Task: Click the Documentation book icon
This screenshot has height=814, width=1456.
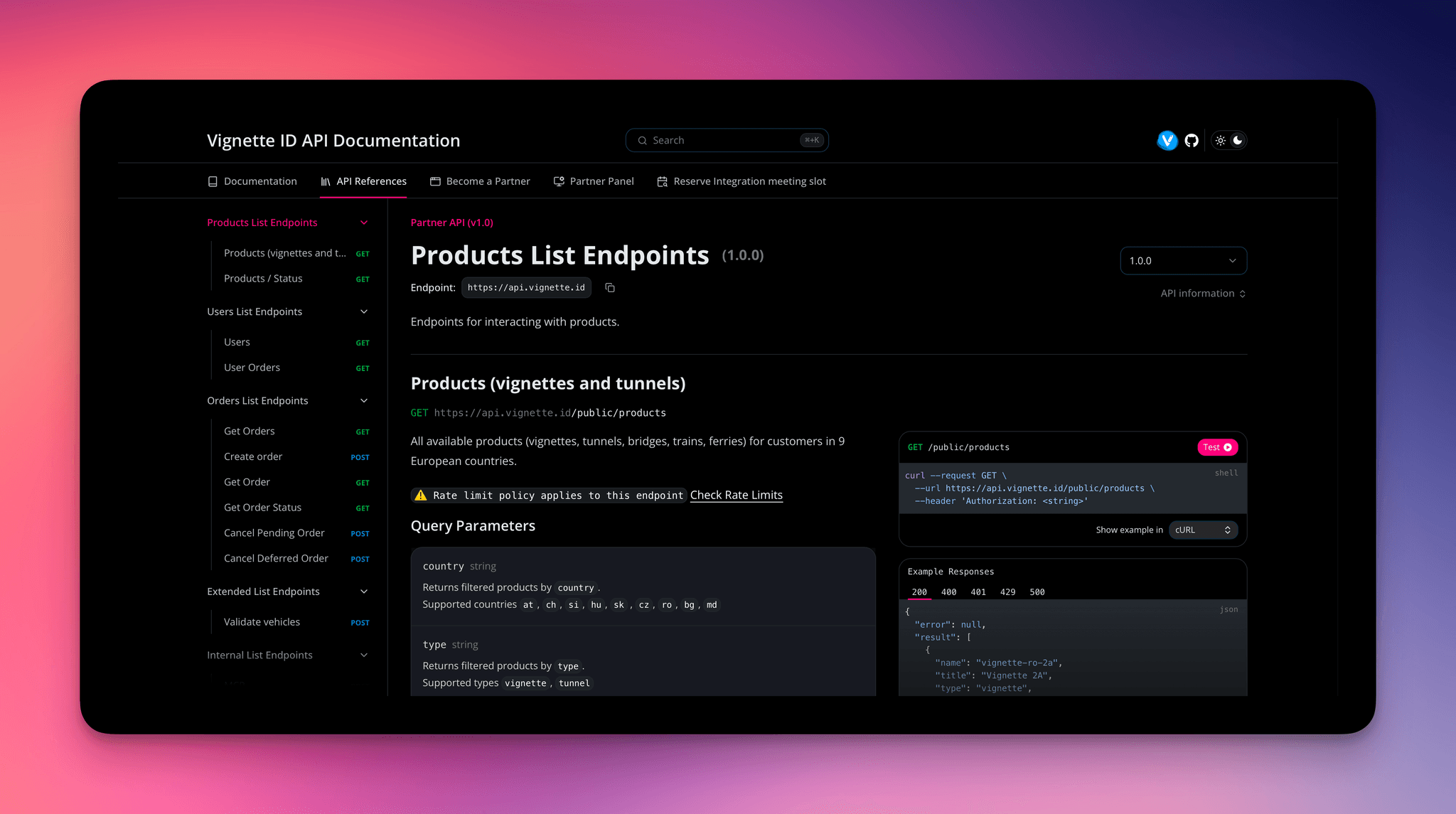Action: (213, 181)
